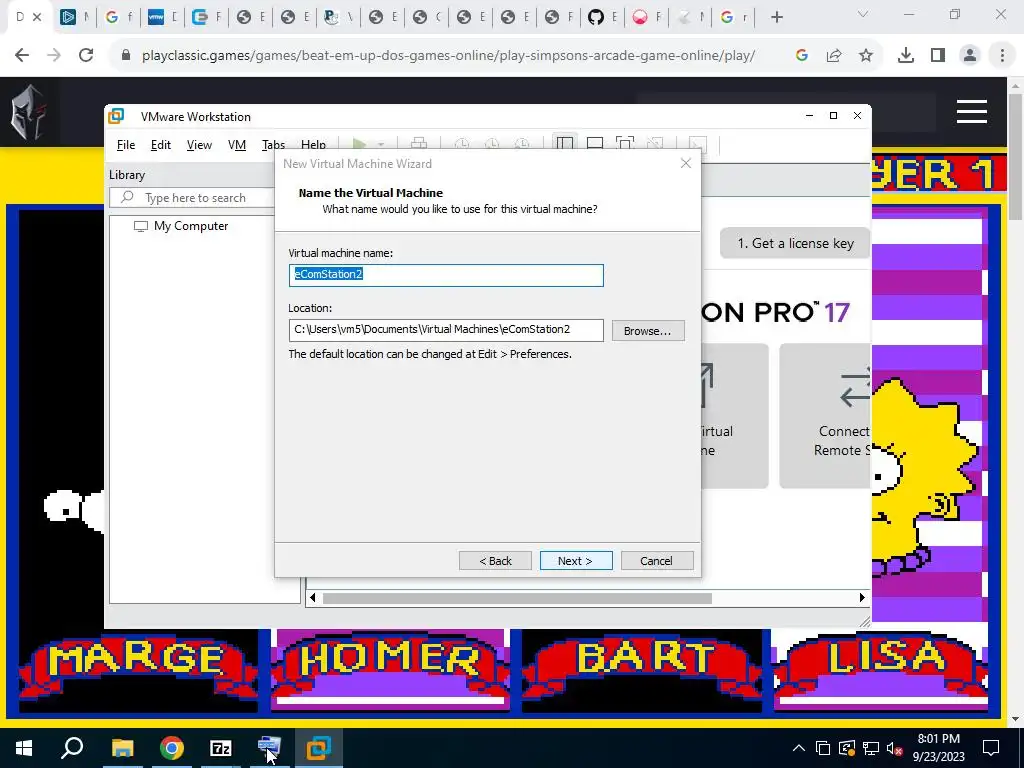
Task: Open VMware View menu
Action: (199, 145)
